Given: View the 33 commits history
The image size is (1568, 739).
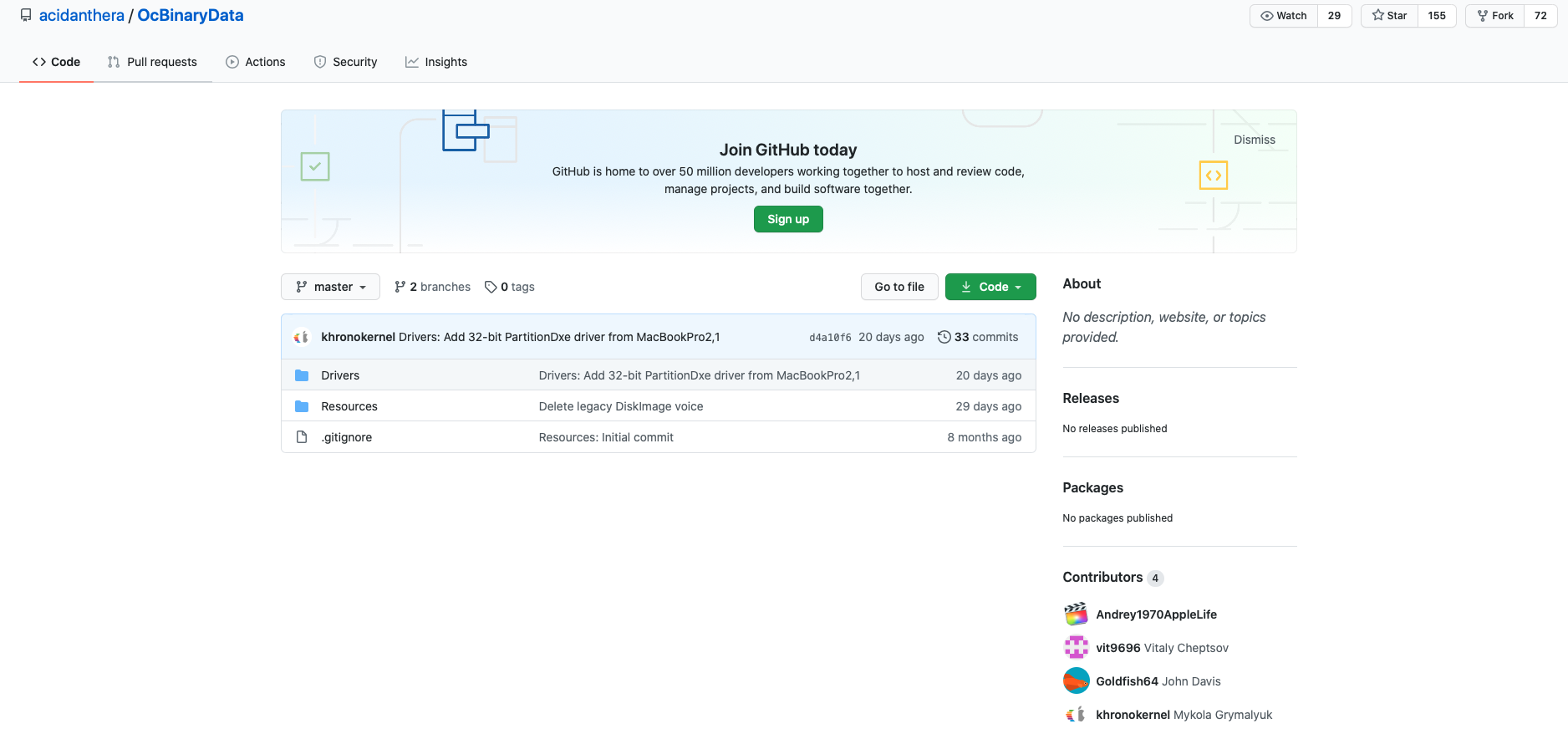Looking at the screenshot, I should tap(978, 337).
